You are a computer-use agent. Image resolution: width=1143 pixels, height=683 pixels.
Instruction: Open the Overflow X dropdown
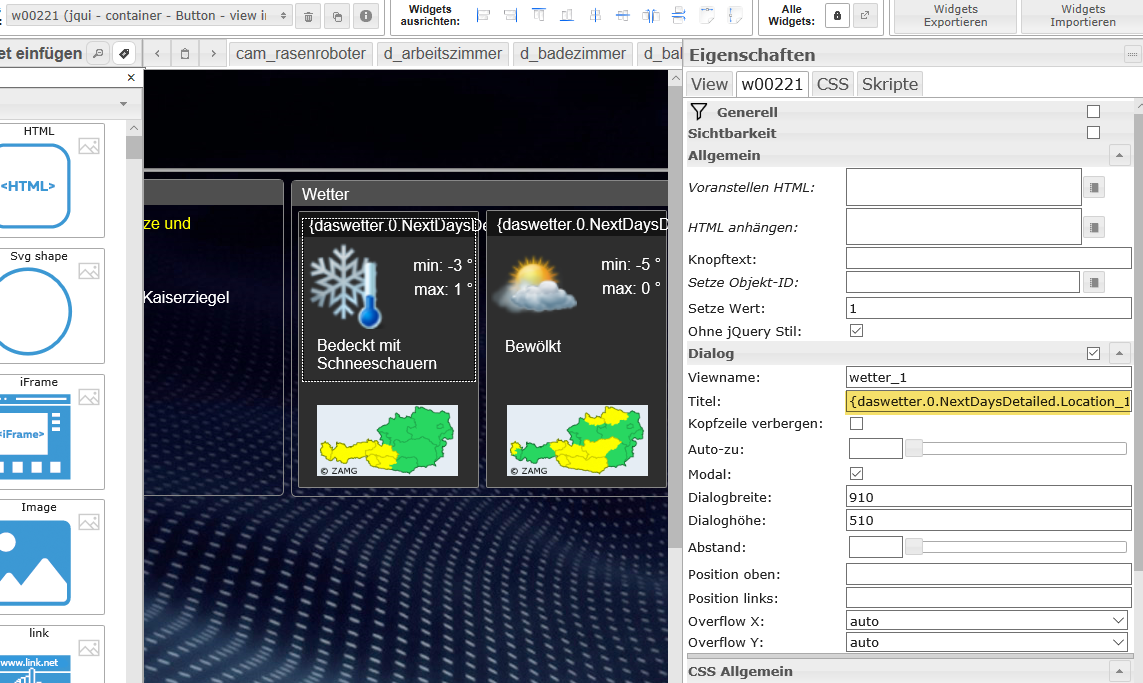pyautogui.click(x=987, y=621)
